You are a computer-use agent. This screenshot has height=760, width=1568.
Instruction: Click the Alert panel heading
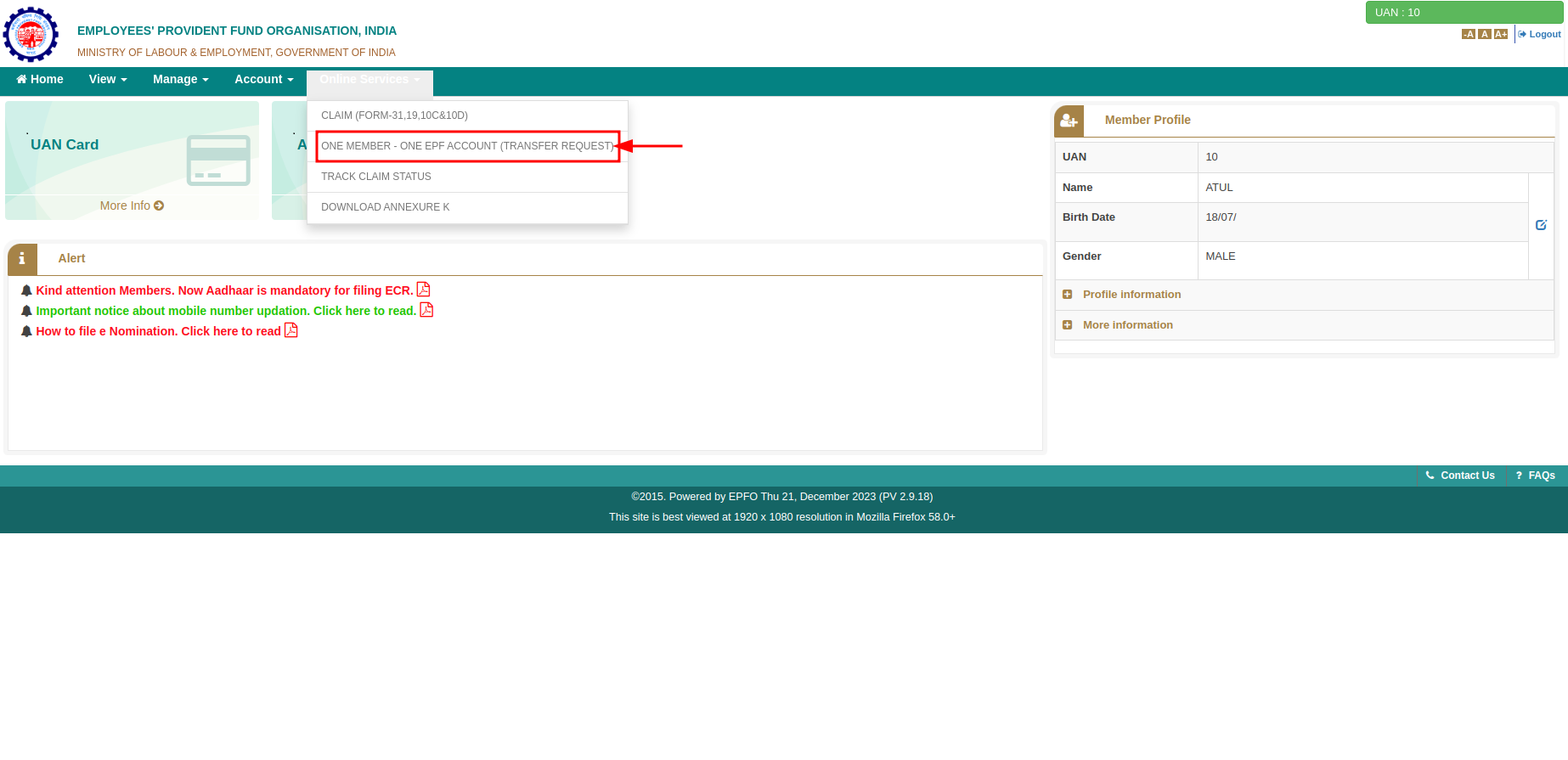tap(71, 258)
